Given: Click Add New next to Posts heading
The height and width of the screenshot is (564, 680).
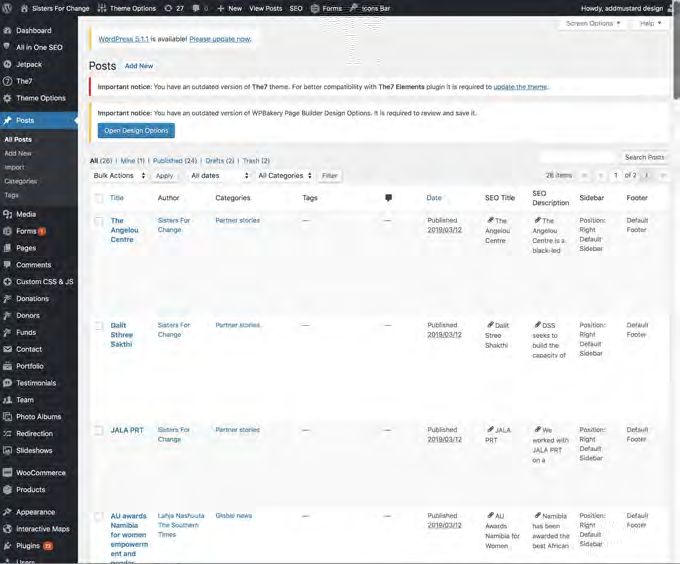Looking at the screenshot, I should pyautogui.click(x=139, y=66).
